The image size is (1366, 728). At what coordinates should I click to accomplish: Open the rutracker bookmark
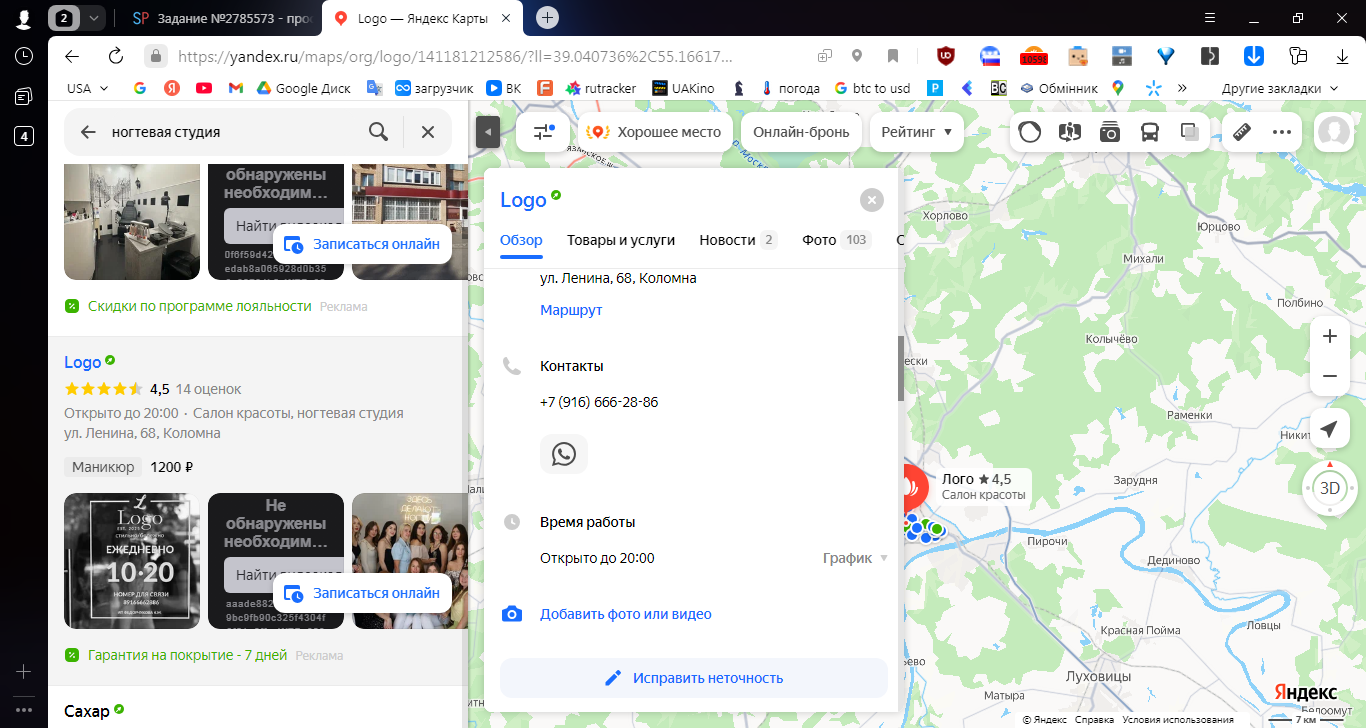click(601, 88)
